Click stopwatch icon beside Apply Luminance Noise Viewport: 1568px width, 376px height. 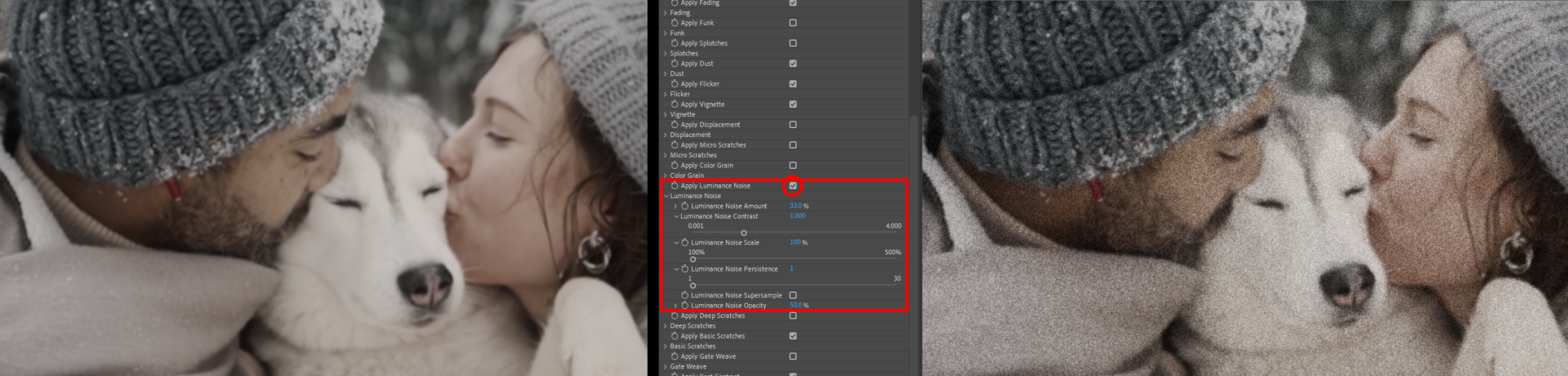[x=675, y=186]
